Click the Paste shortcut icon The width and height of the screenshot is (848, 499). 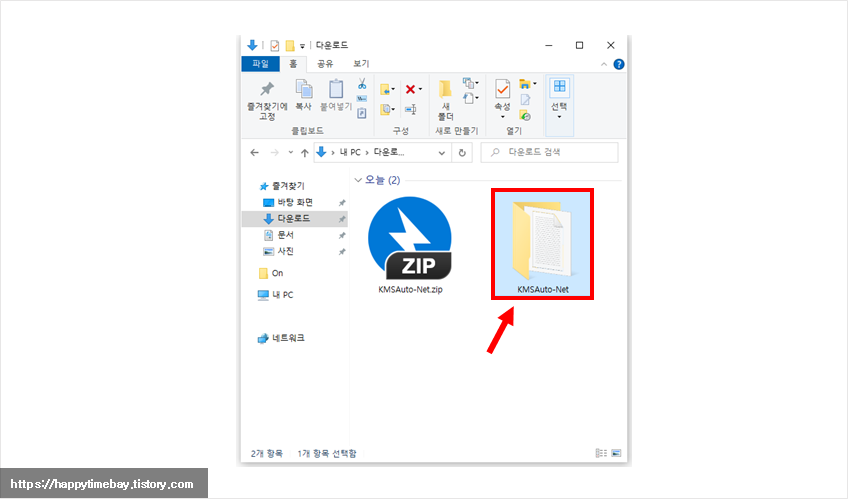pos(362,113)
